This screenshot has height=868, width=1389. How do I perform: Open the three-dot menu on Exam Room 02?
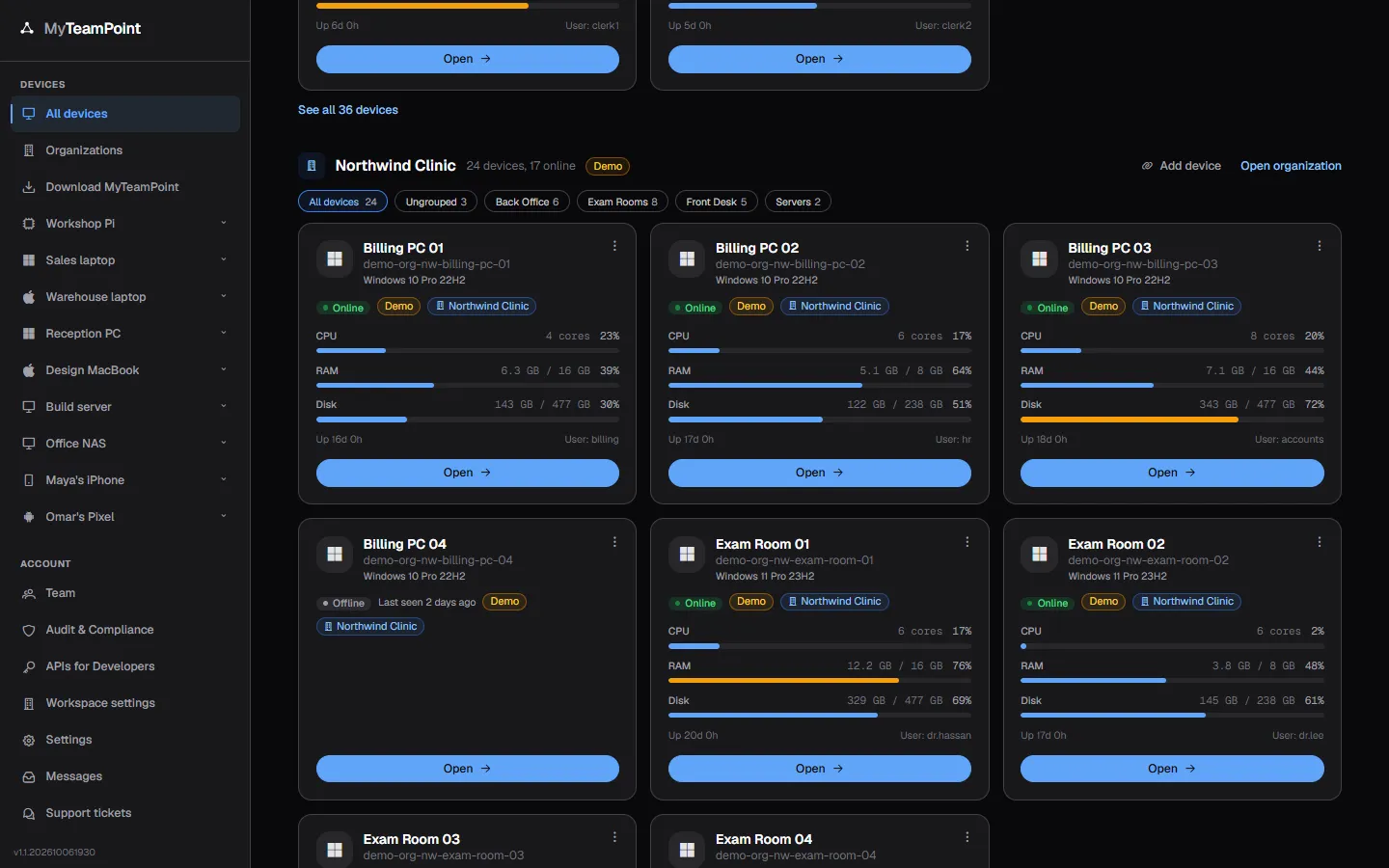tap(1320, 542)
